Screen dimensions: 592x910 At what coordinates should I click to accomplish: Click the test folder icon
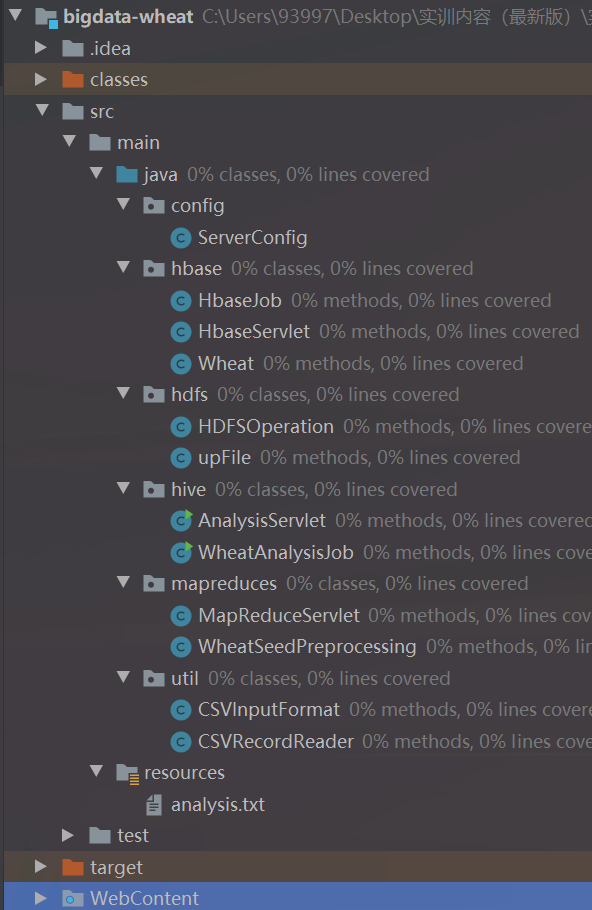[x=100, y=836]
